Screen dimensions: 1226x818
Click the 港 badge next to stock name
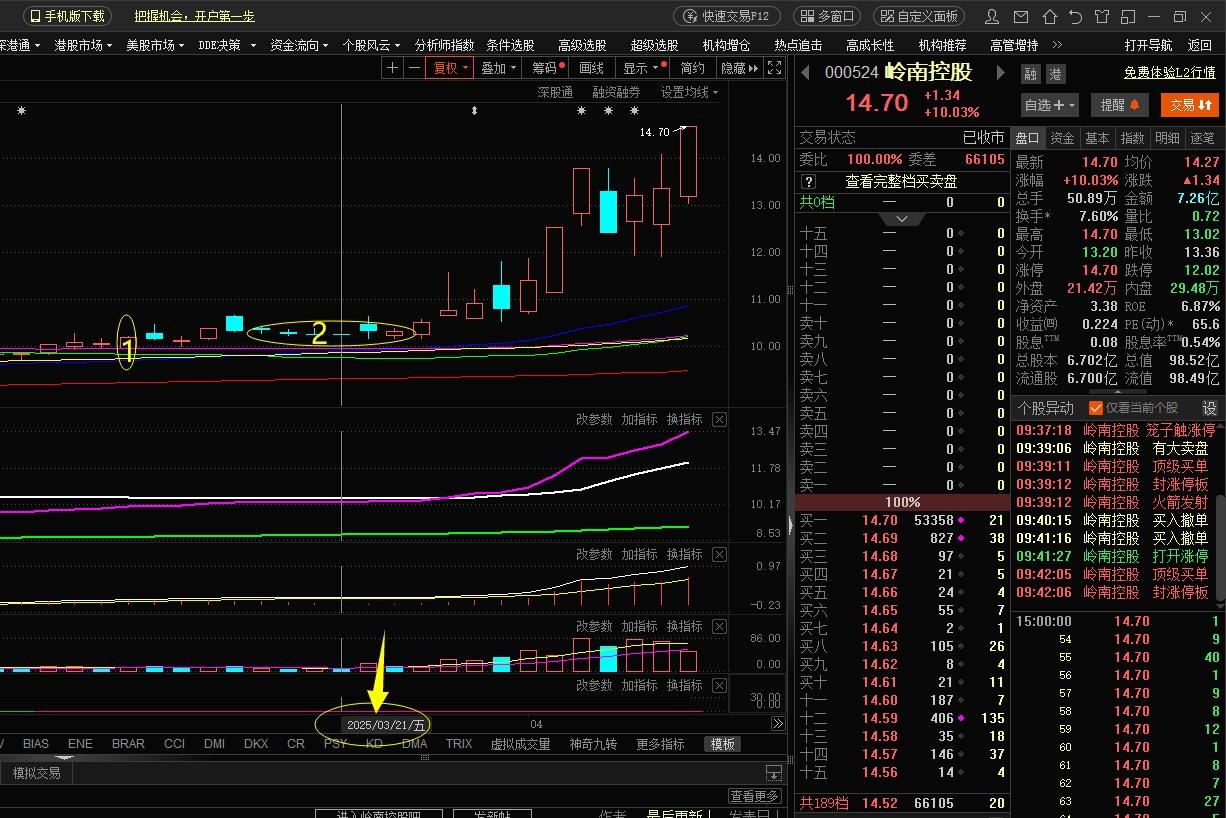click(x=1055, y=74)
